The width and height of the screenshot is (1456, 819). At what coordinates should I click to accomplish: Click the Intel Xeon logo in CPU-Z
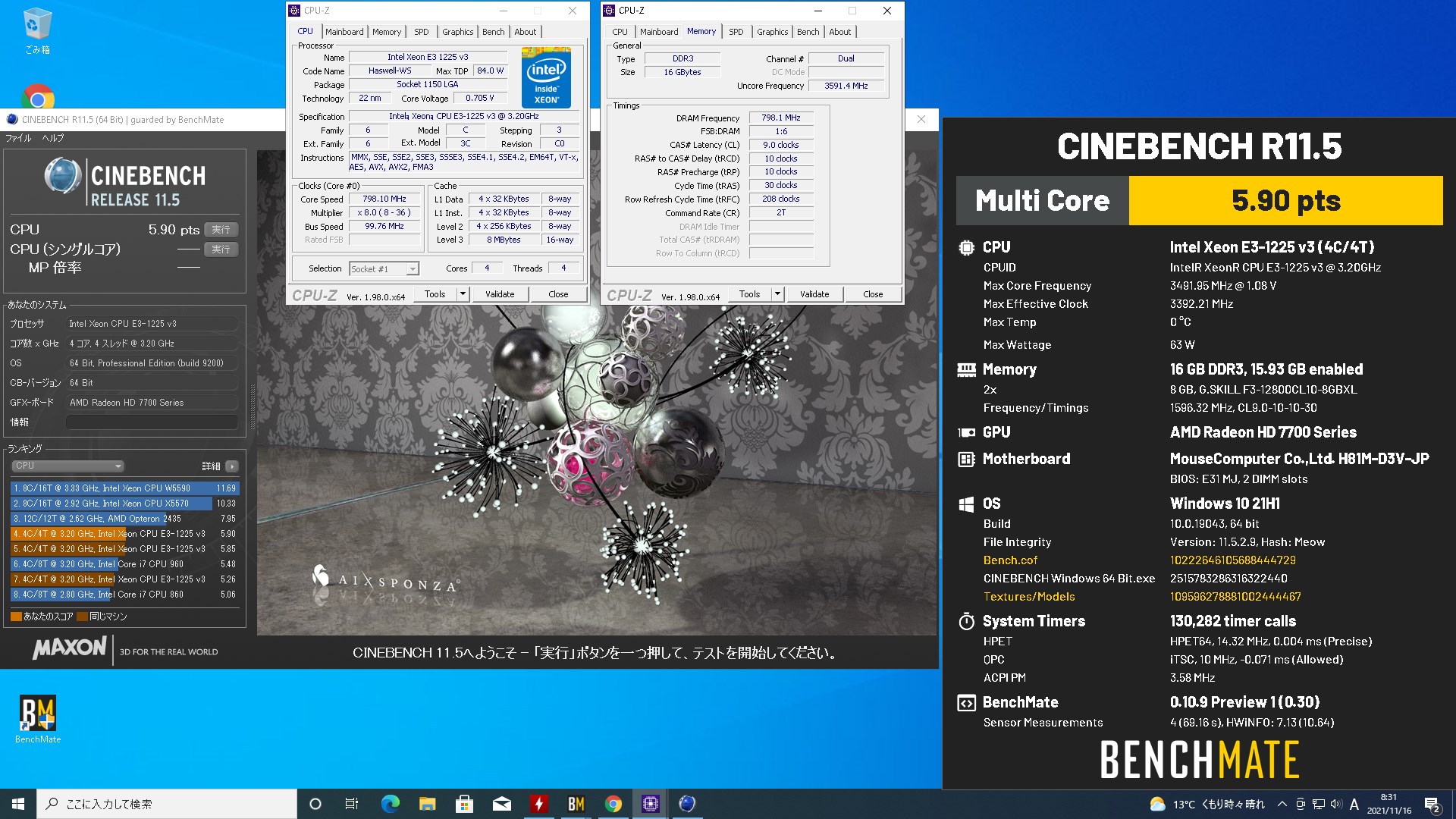546,77
